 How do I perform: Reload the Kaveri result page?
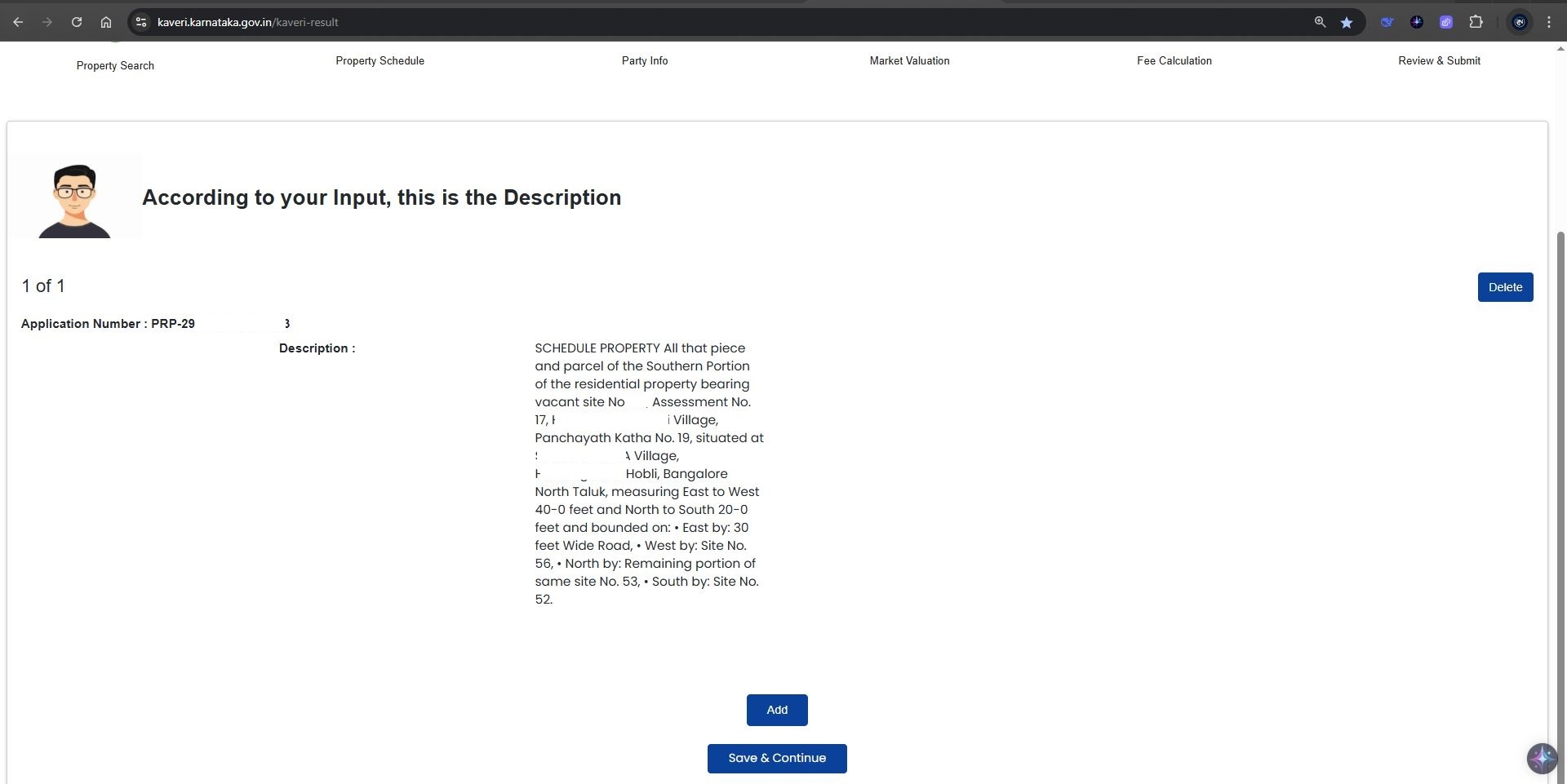(x=77, y=22)
